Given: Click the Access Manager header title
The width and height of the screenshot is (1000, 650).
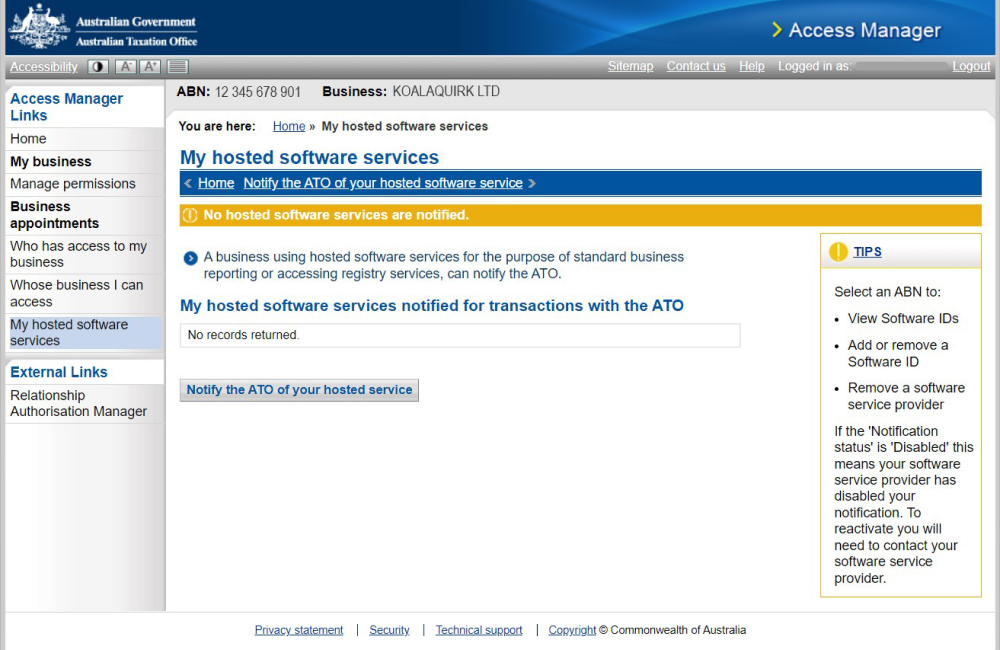Looking at the screenshot, I should coord(864,30).
